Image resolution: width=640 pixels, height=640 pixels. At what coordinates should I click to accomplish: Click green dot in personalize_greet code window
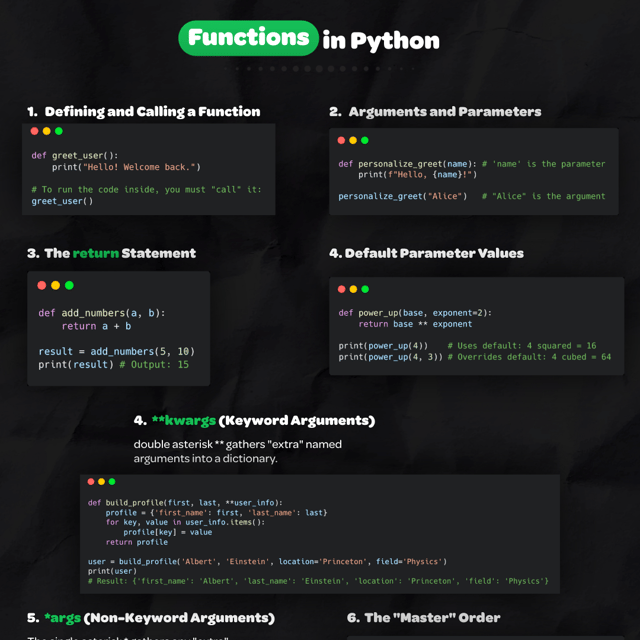[x=365, y=141]
